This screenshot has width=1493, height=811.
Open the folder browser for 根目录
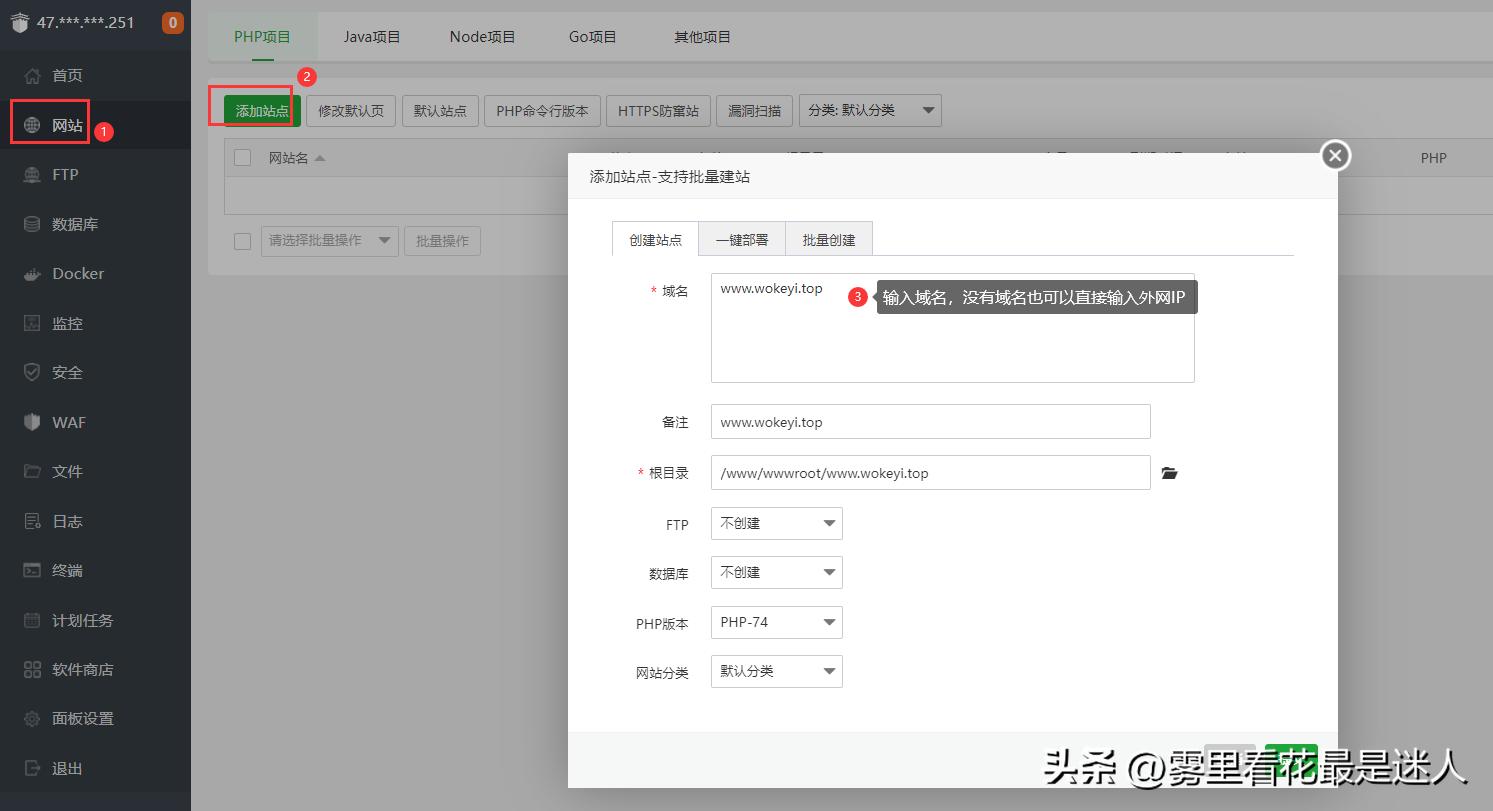pyautogui.click(x=1170, y=472)
